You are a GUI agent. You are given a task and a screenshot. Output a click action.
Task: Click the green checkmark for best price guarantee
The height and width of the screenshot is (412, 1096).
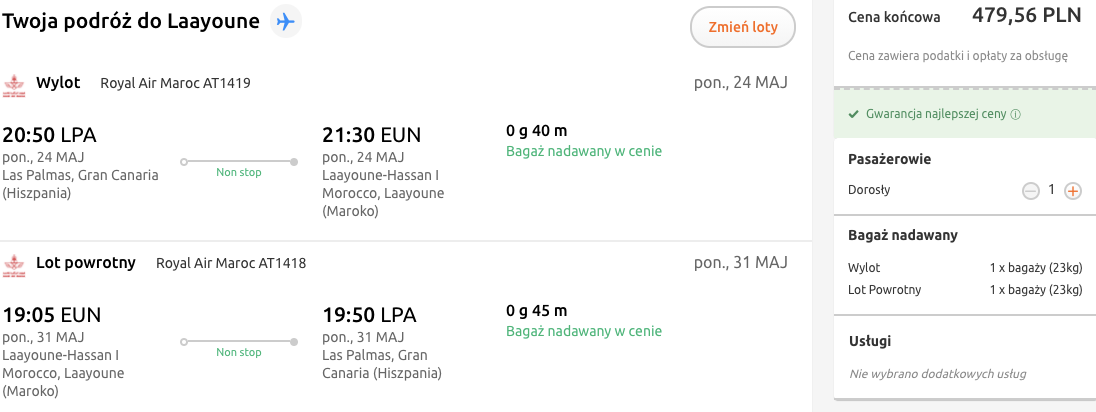(853, 114)
